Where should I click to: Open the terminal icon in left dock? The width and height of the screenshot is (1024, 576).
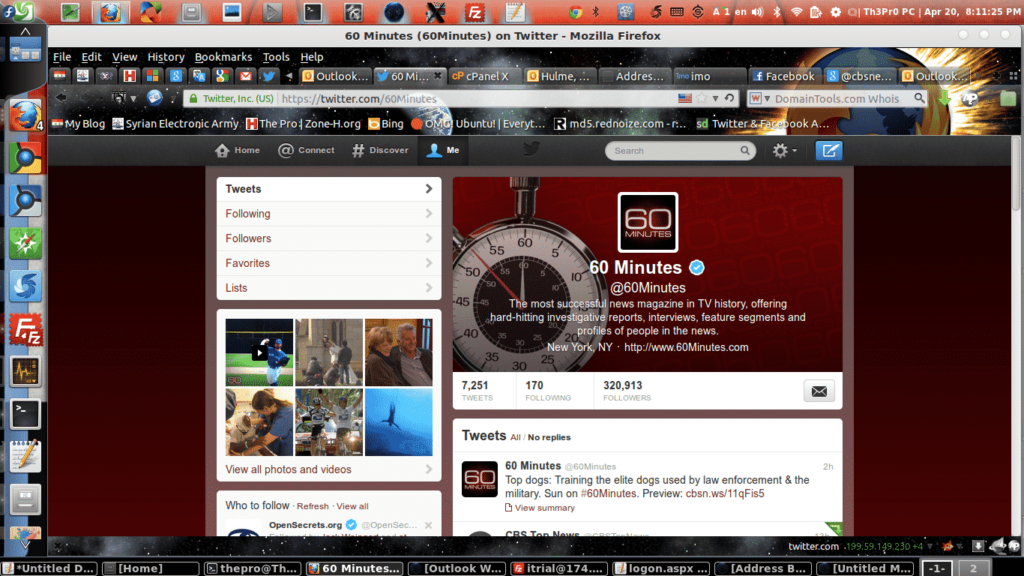25,413
